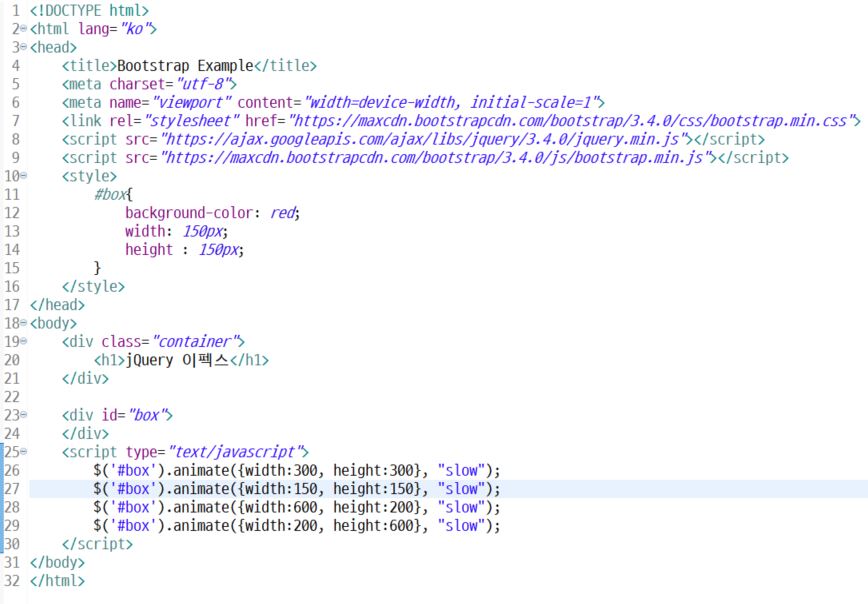The image size is (868, 604).
Task: Click the red color value
Action: [283, 213]
